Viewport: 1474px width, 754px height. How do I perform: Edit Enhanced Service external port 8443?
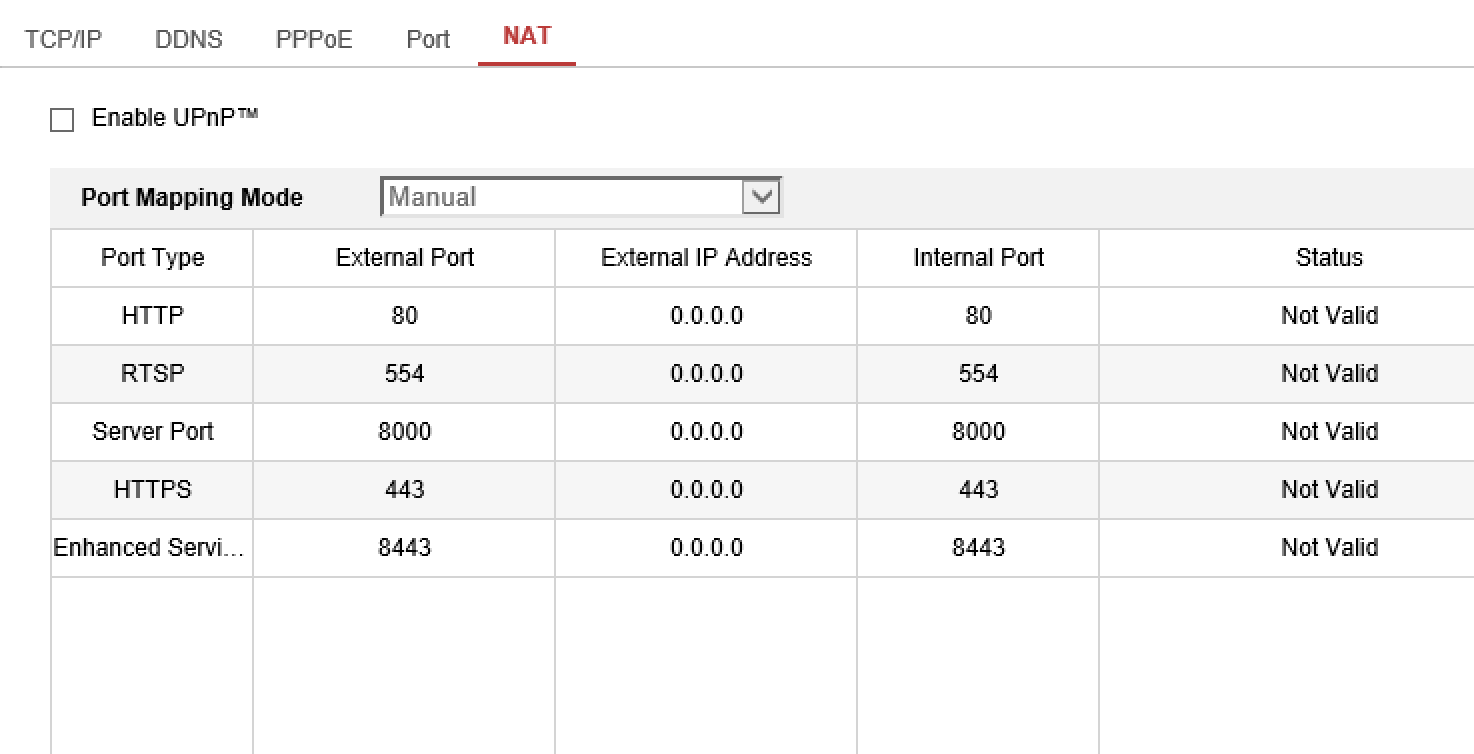[404, 548]
